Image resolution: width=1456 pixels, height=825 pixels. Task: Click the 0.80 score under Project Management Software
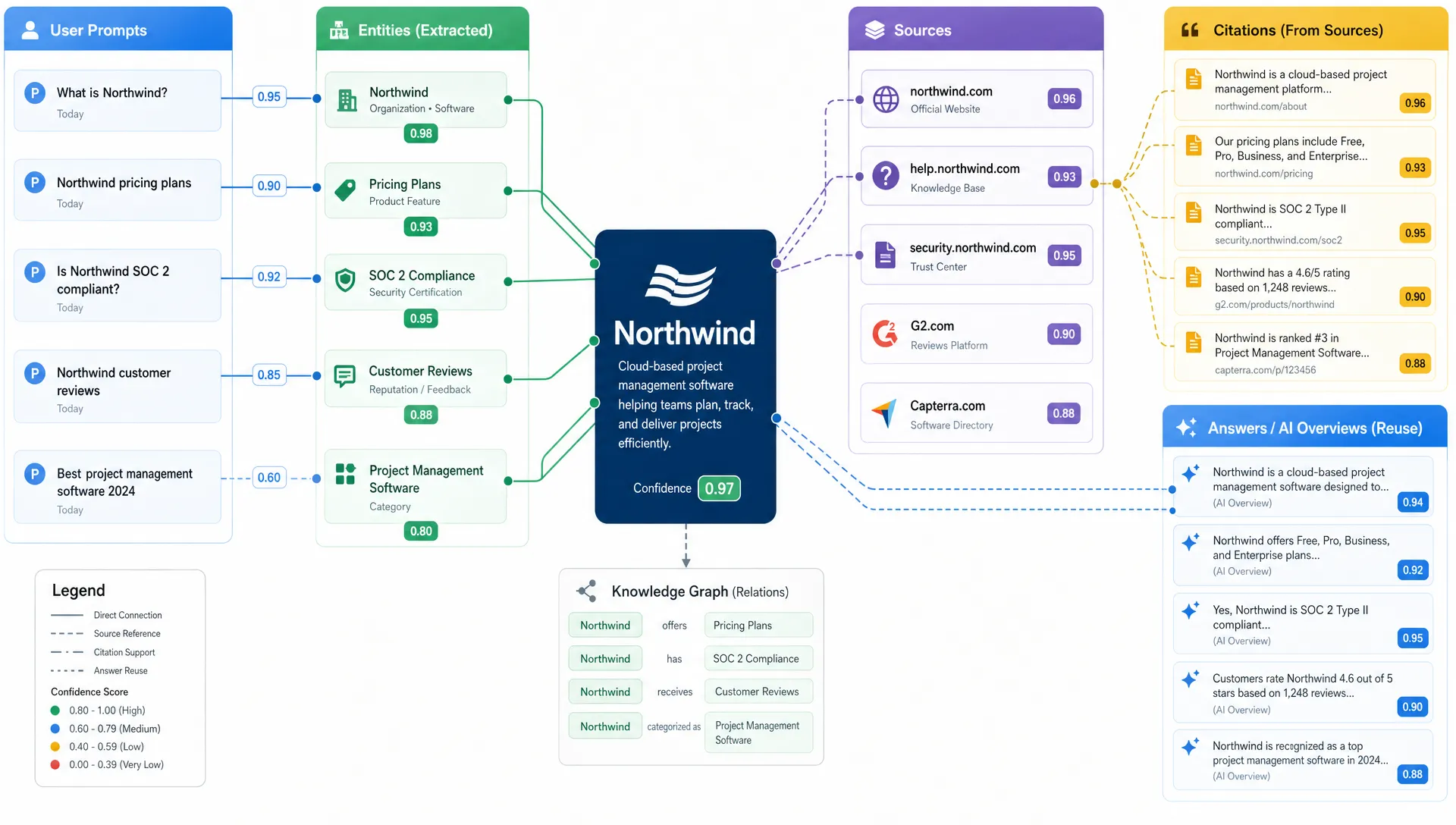(x=421, y=532)
